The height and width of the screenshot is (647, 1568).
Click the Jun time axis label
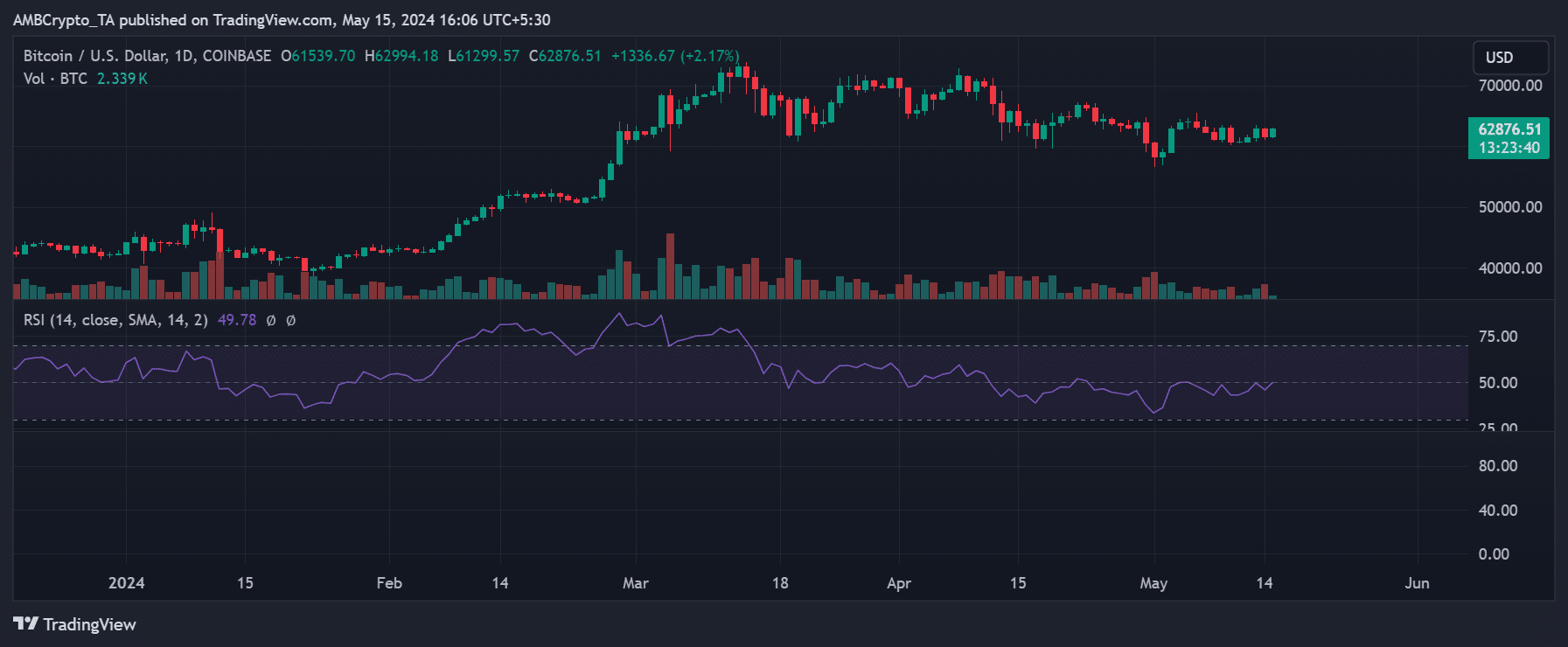pos(1417,583)
